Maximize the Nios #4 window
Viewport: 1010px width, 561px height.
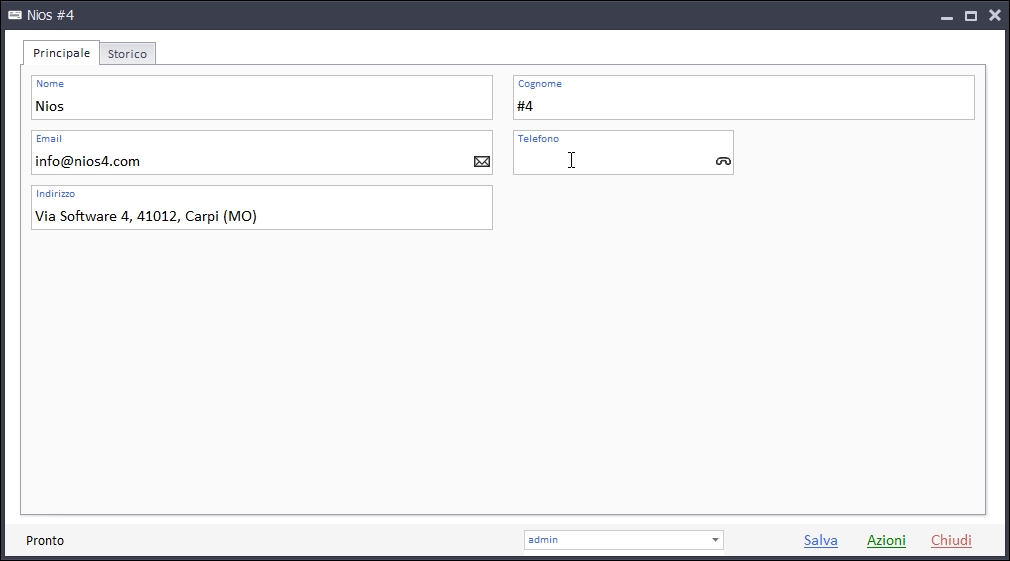pos(970,16)
